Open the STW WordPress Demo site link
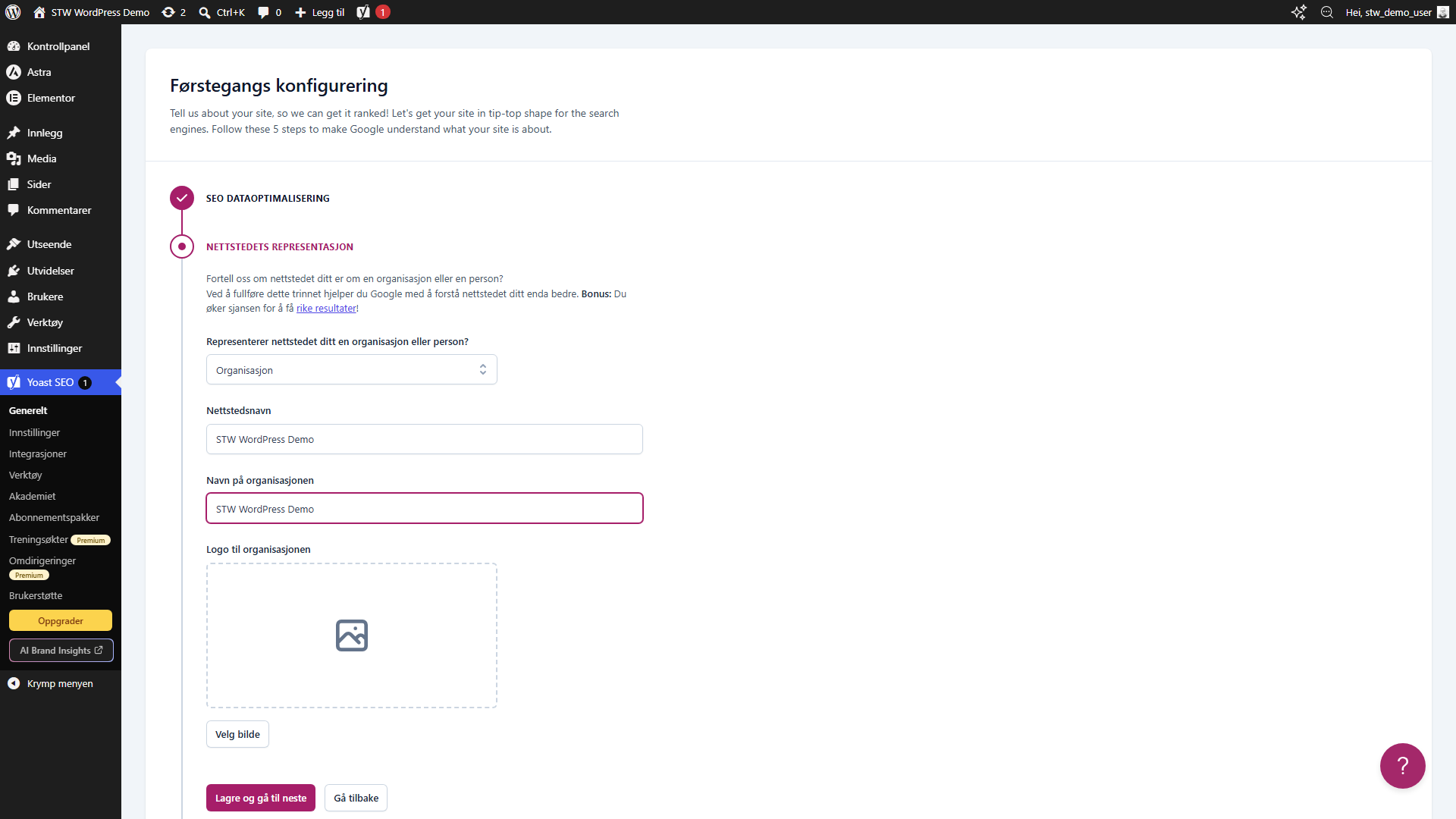Image resolution: width=1456 pixels, height=819 pixels. 92,12
